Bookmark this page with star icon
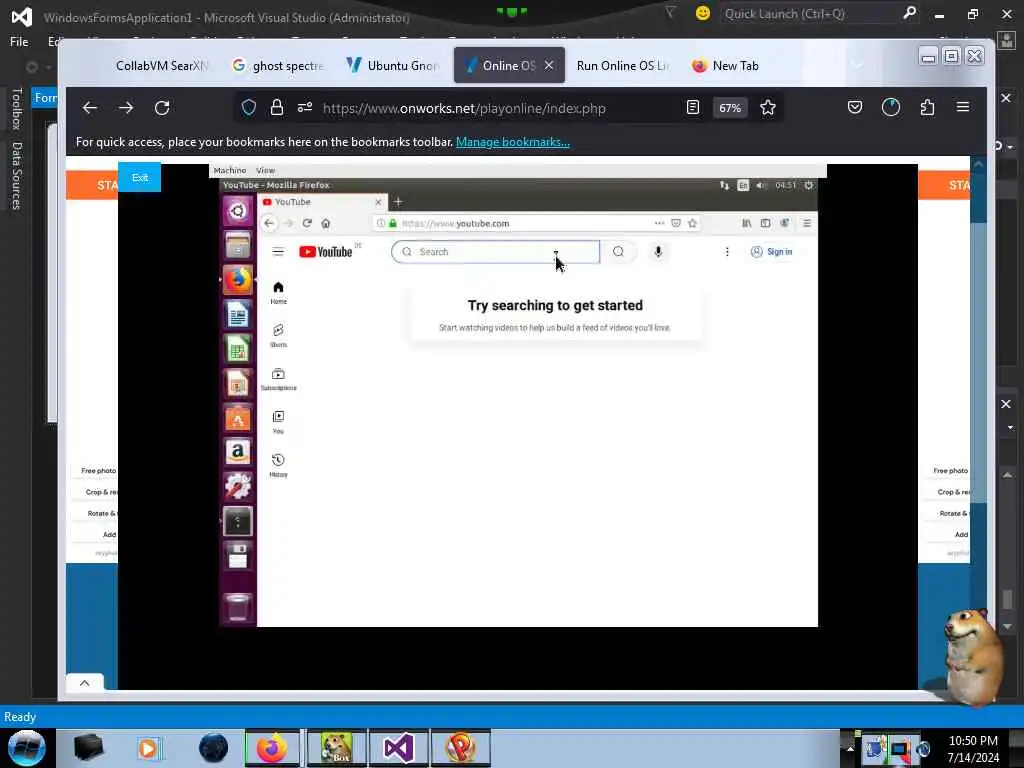Viewport: 1024px width, 768px height. pos(768,108)
